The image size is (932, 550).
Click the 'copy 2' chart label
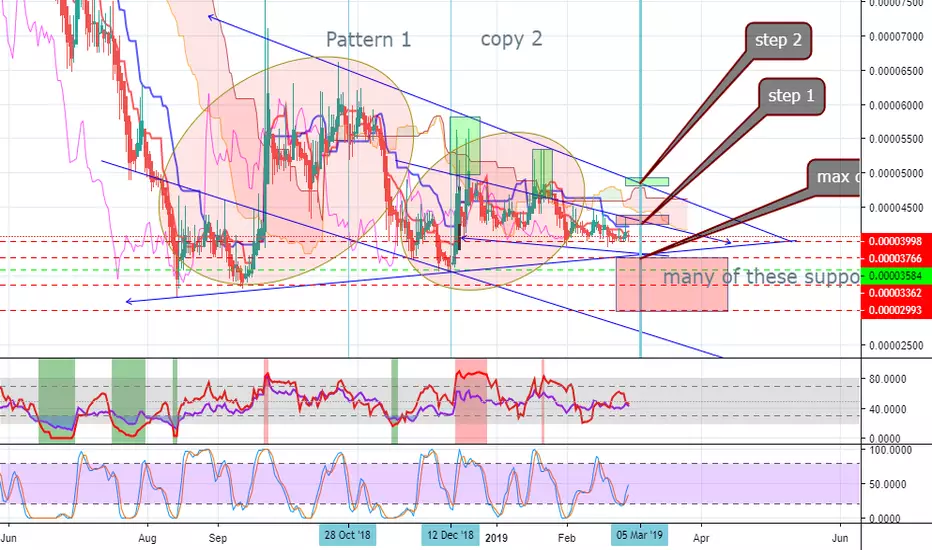pos(511,39)
